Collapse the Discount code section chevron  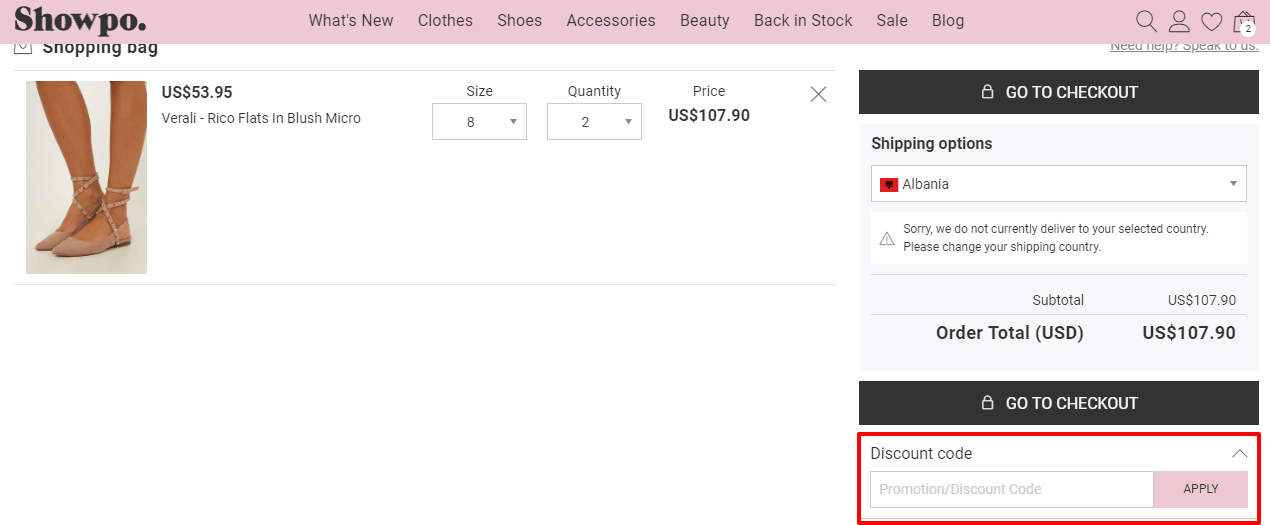coord(1240,454)
